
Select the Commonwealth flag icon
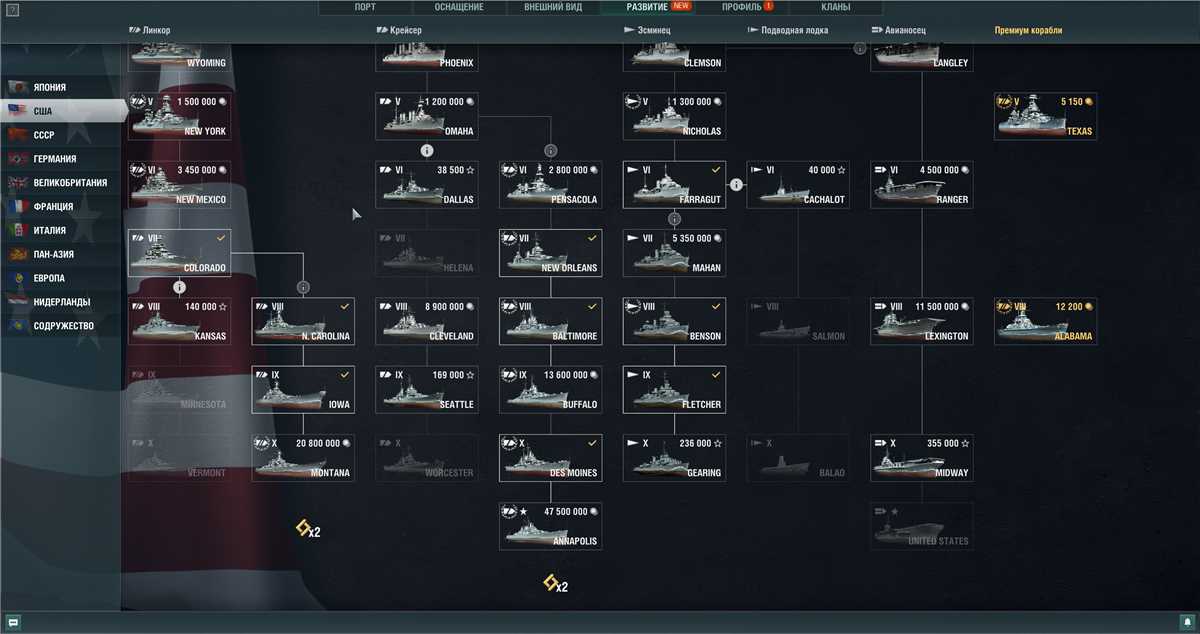pyautogui.click(x=17, y=325)
